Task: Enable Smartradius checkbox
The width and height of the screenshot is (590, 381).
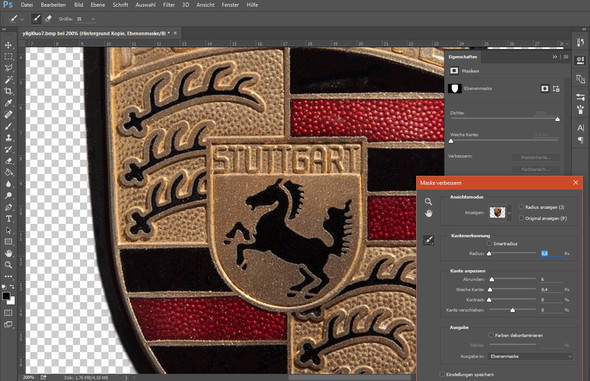Action: (489, 243)
